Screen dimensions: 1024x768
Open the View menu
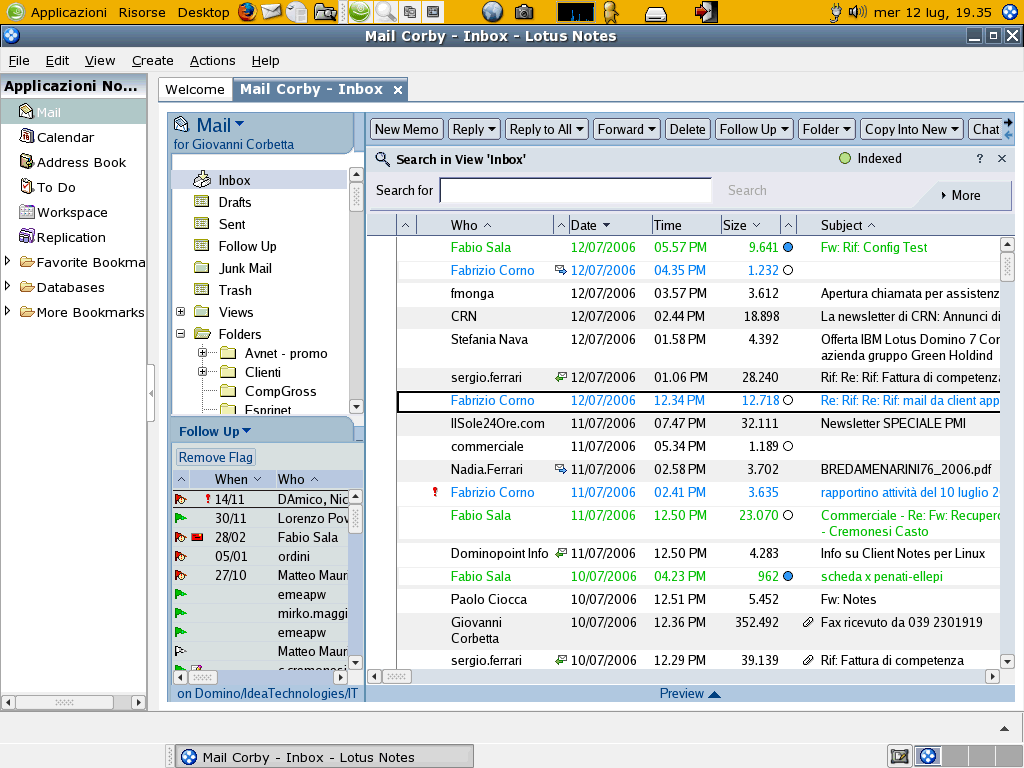[x=100, y=61]
